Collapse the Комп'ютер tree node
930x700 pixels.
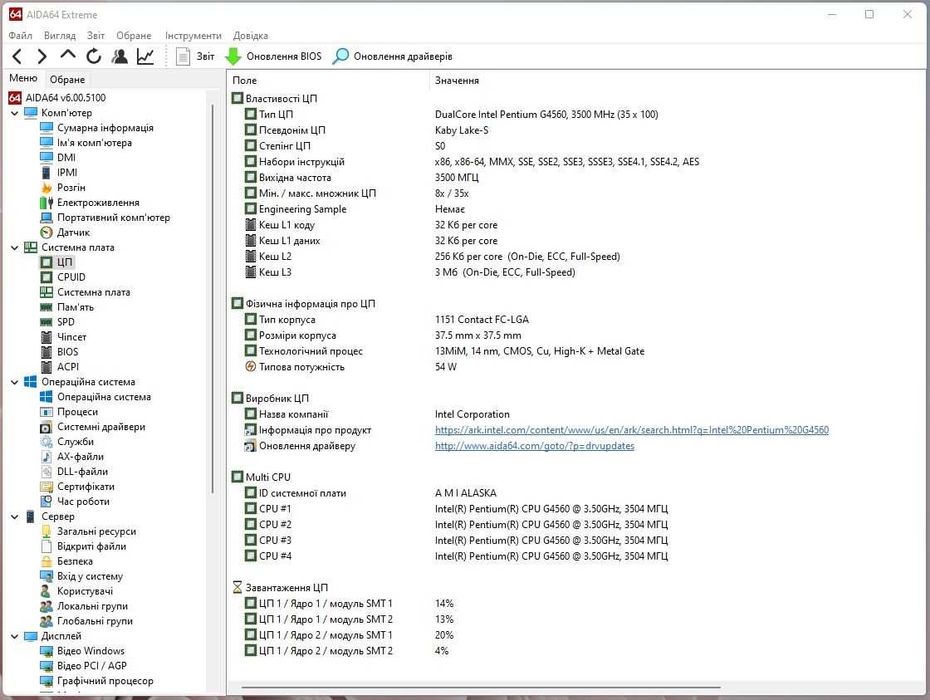(15, 113)
